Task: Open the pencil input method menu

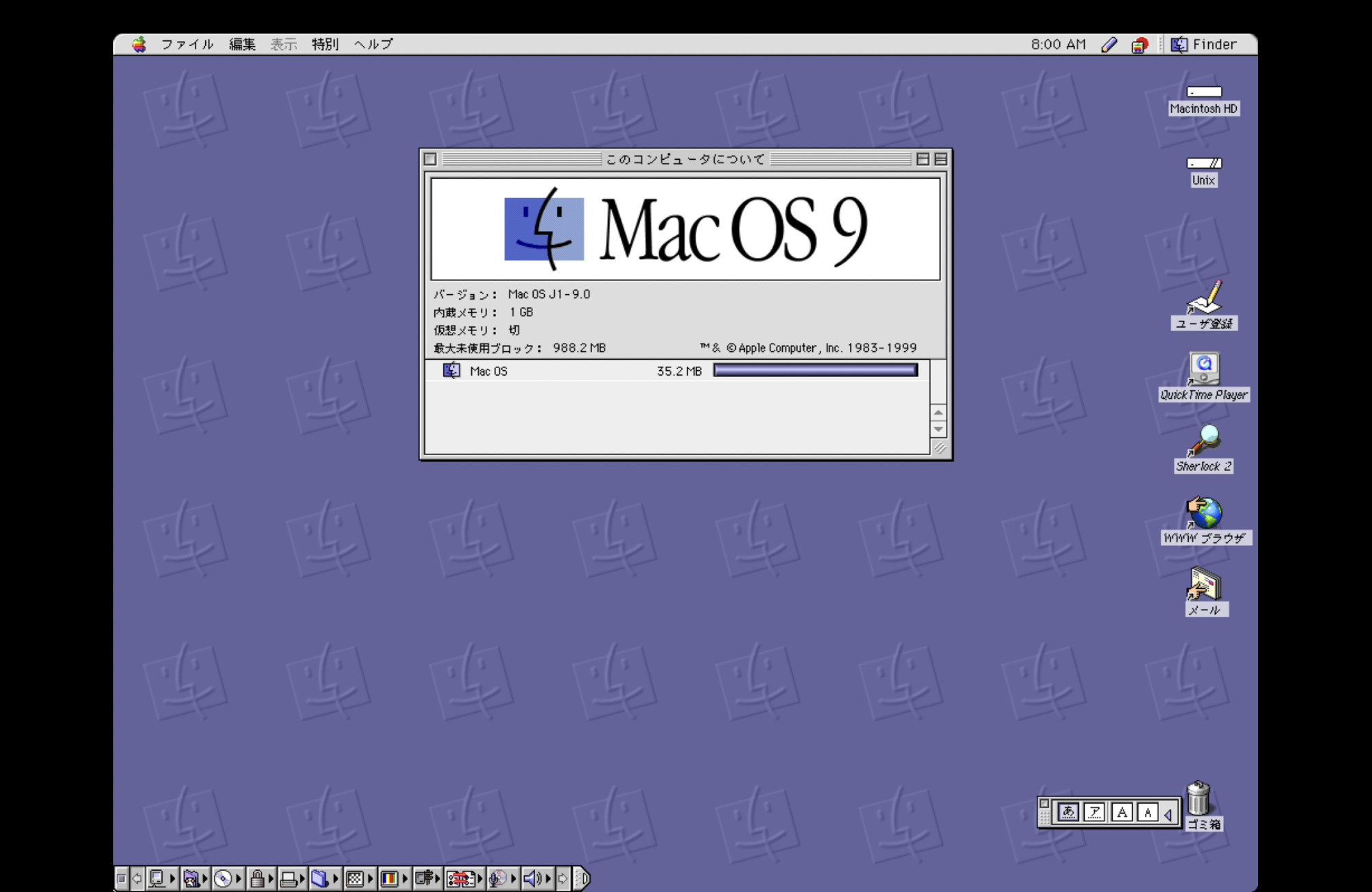Action: pyautogui.click(x=1109, y=45)
